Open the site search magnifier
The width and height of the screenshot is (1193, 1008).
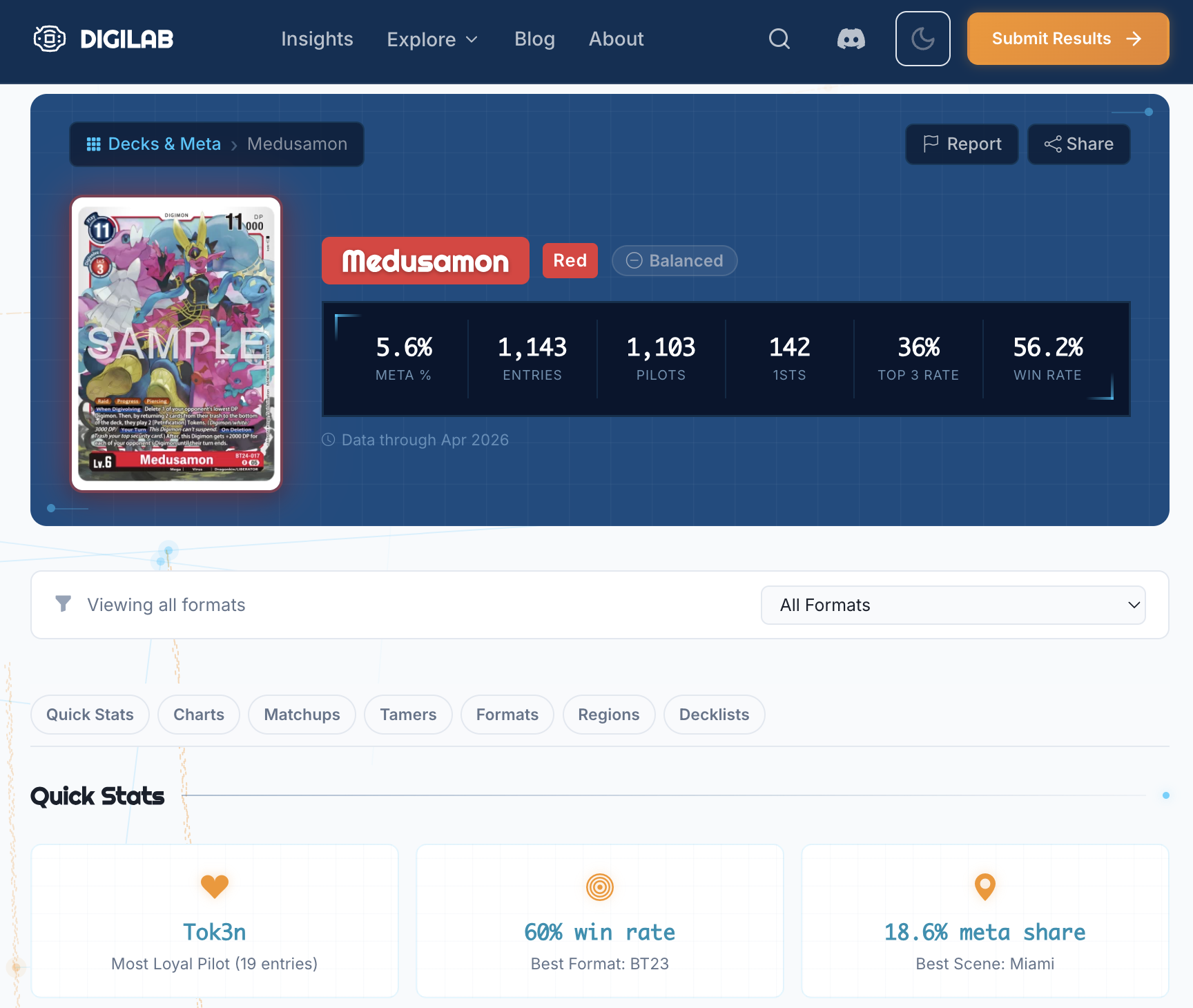779,39
